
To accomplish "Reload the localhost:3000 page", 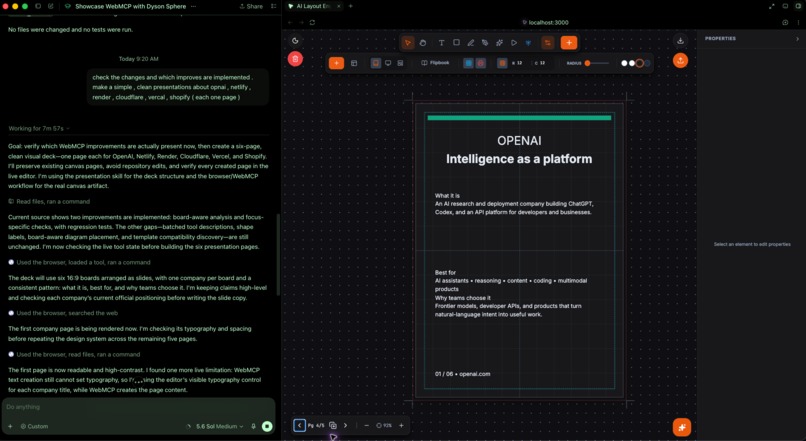I will pos(312,23).
